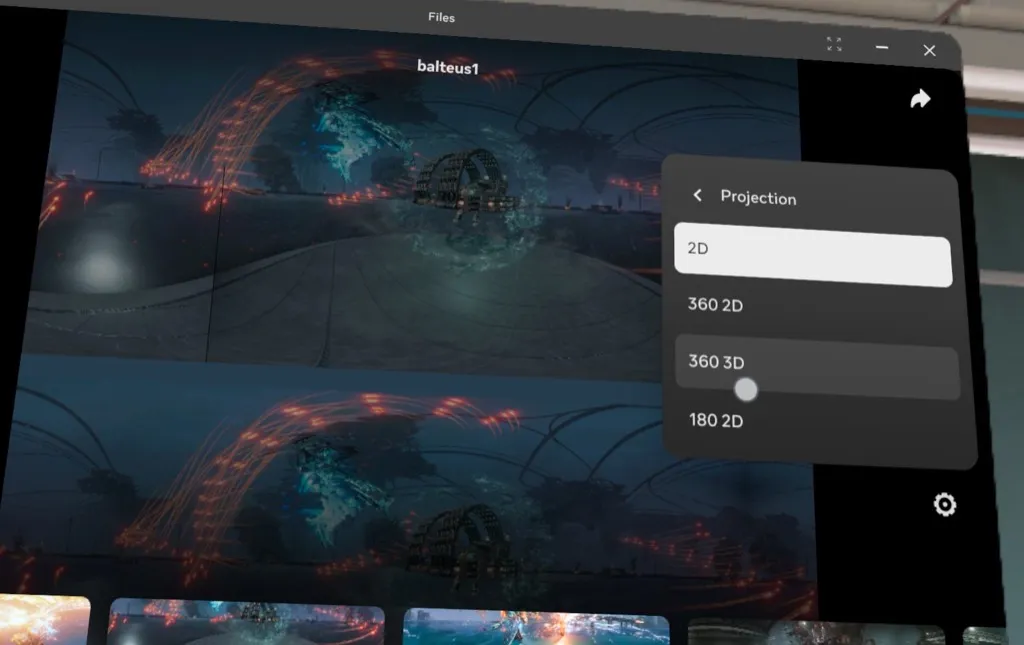Click the balteus1 file title
Image resolution: width=1024 pixels, height=645 pixels.
pos(448,67)
